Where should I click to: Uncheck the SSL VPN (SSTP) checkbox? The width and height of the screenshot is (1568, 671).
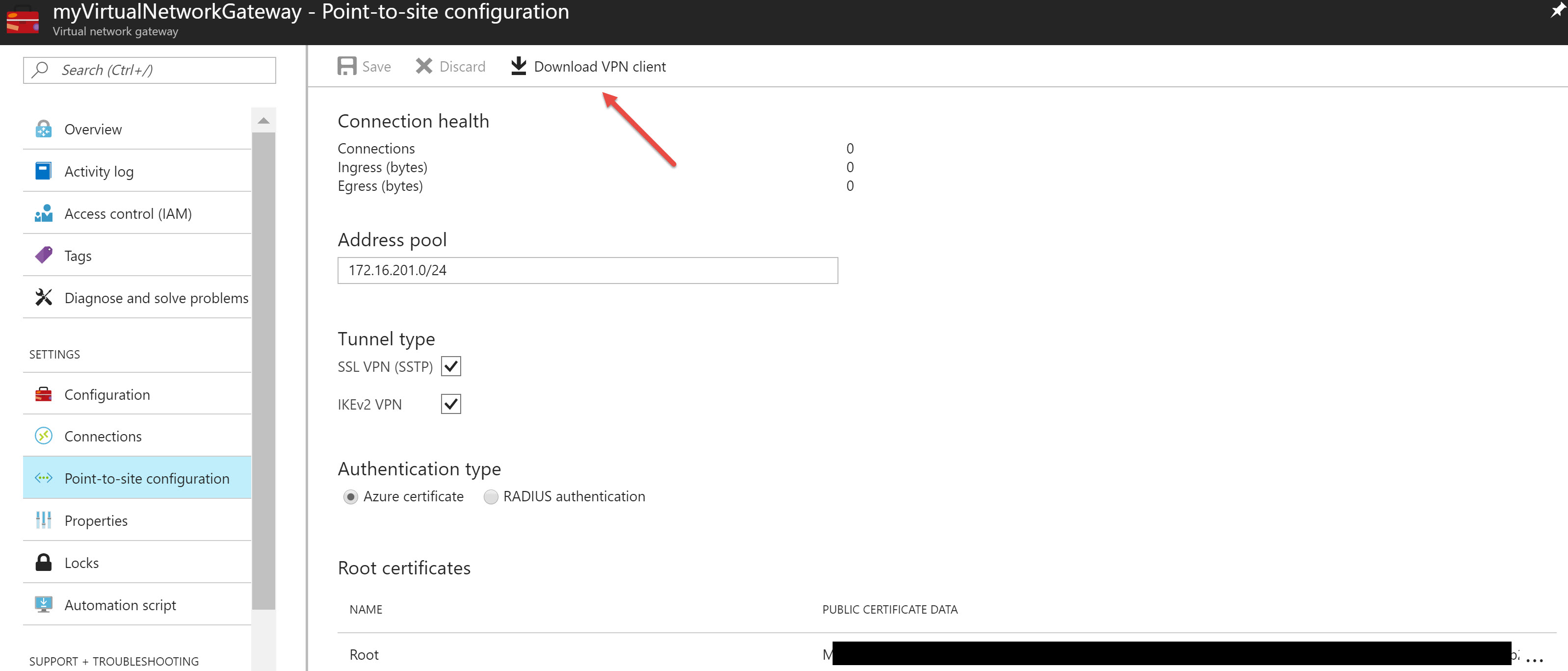coord(450,366)
